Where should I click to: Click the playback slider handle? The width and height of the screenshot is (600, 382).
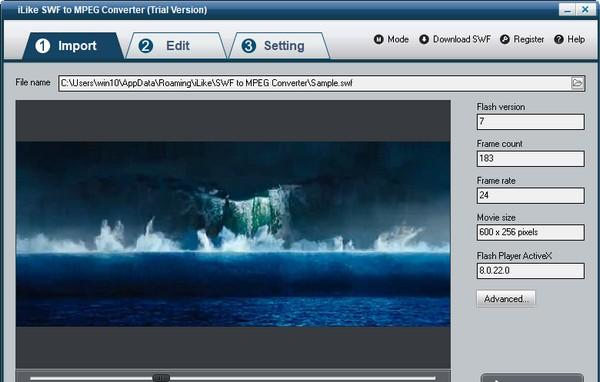[x=161, y=378]
